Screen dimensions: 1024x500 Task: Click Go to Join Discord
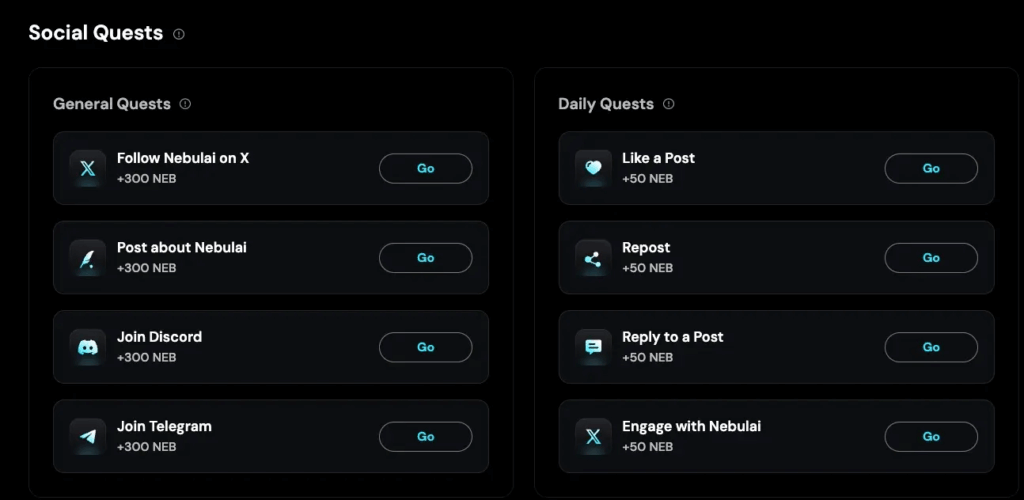coord(426,347)
